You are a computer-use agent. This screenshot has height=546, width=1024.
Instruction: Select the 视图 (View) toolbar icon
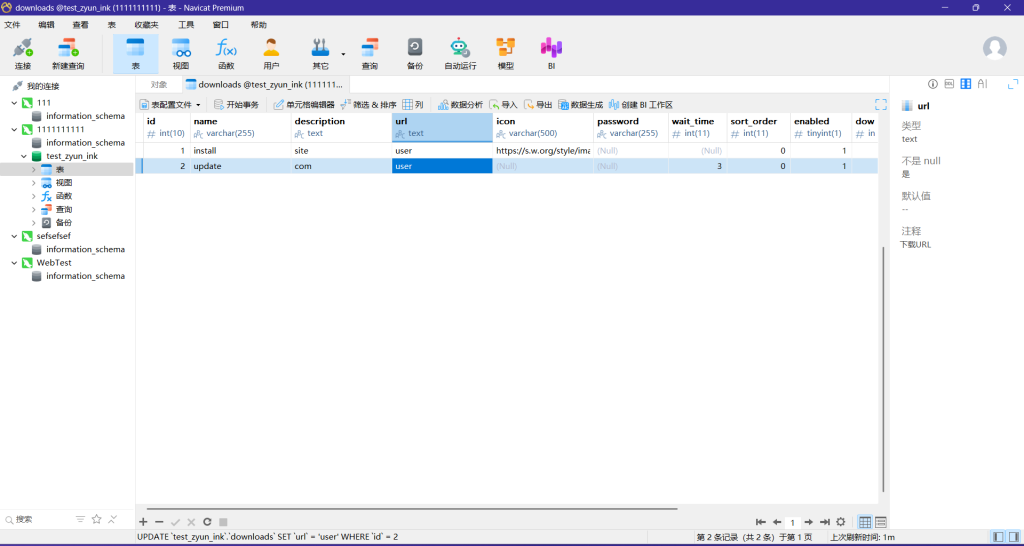click(x=181, y=53)
